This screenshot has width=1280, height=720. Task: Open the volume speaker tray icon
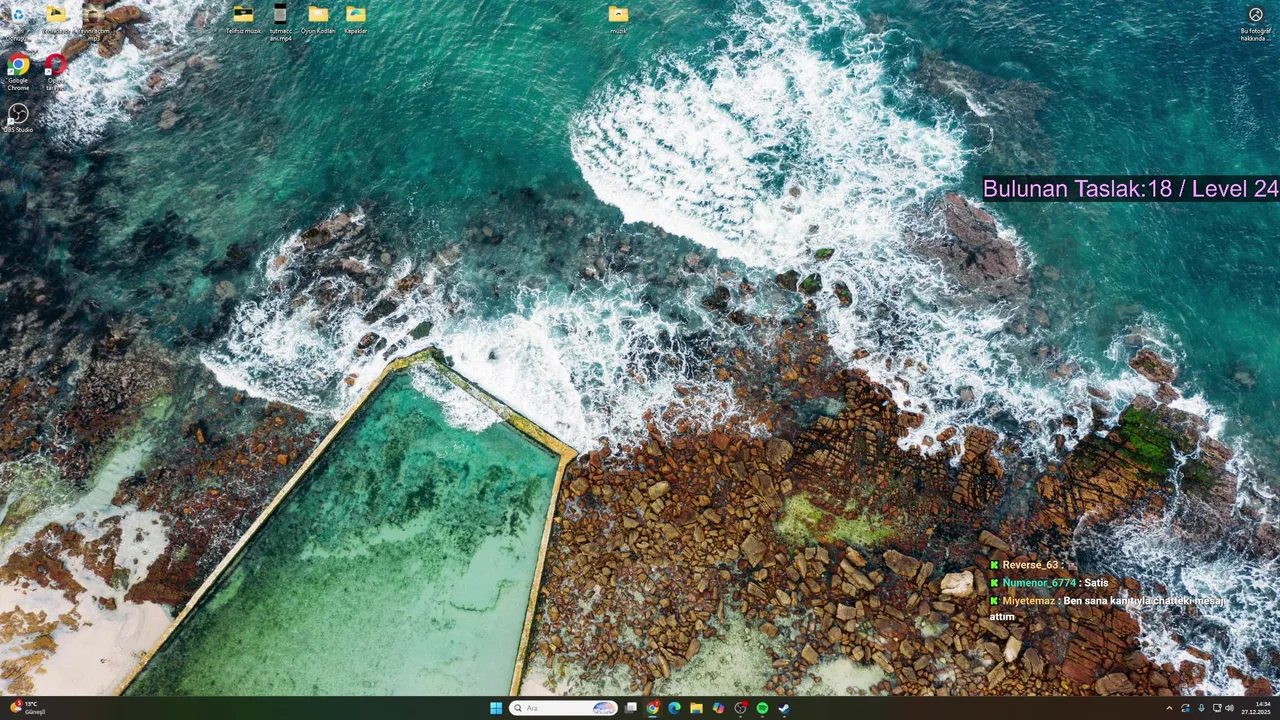(x=1230, y=708)
